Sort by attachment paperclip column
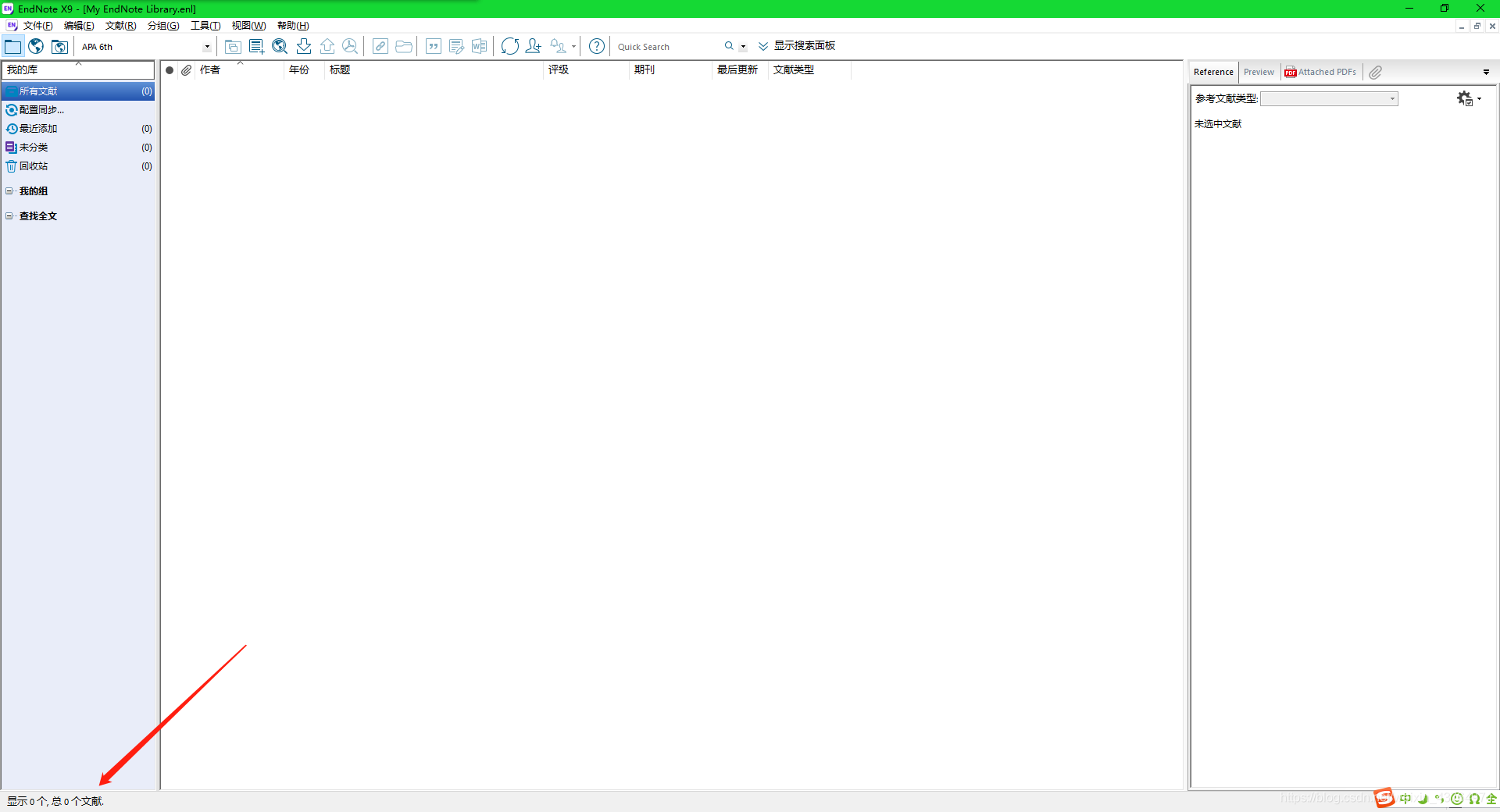Screen dimensions: 1500x812 click(186, 70)
